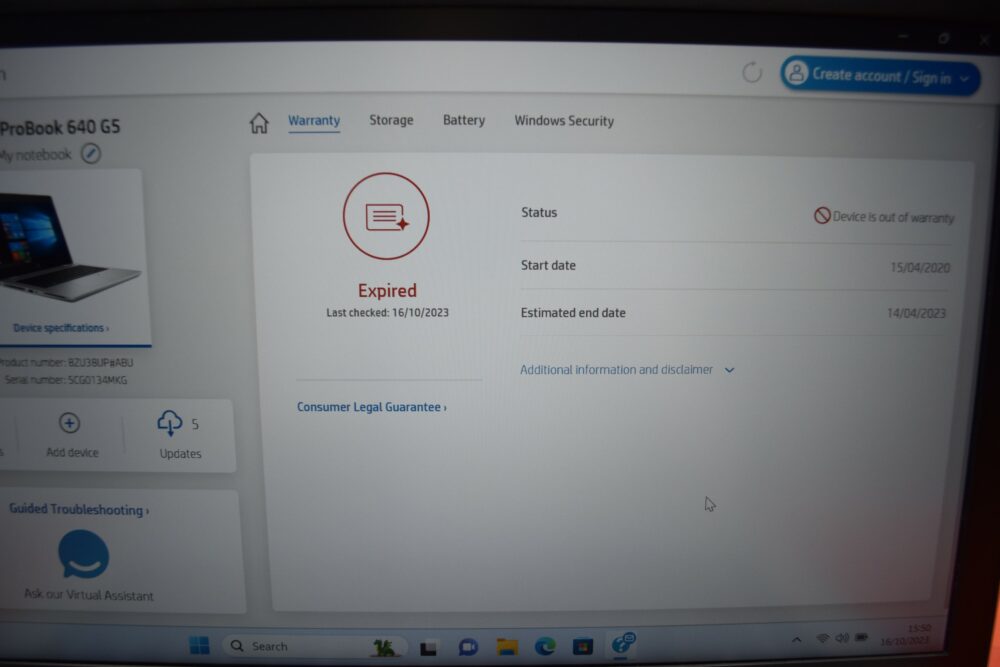Open File Explorer from the taskbar
Viewport: 1000px width, 667px height.
(507, 647)
